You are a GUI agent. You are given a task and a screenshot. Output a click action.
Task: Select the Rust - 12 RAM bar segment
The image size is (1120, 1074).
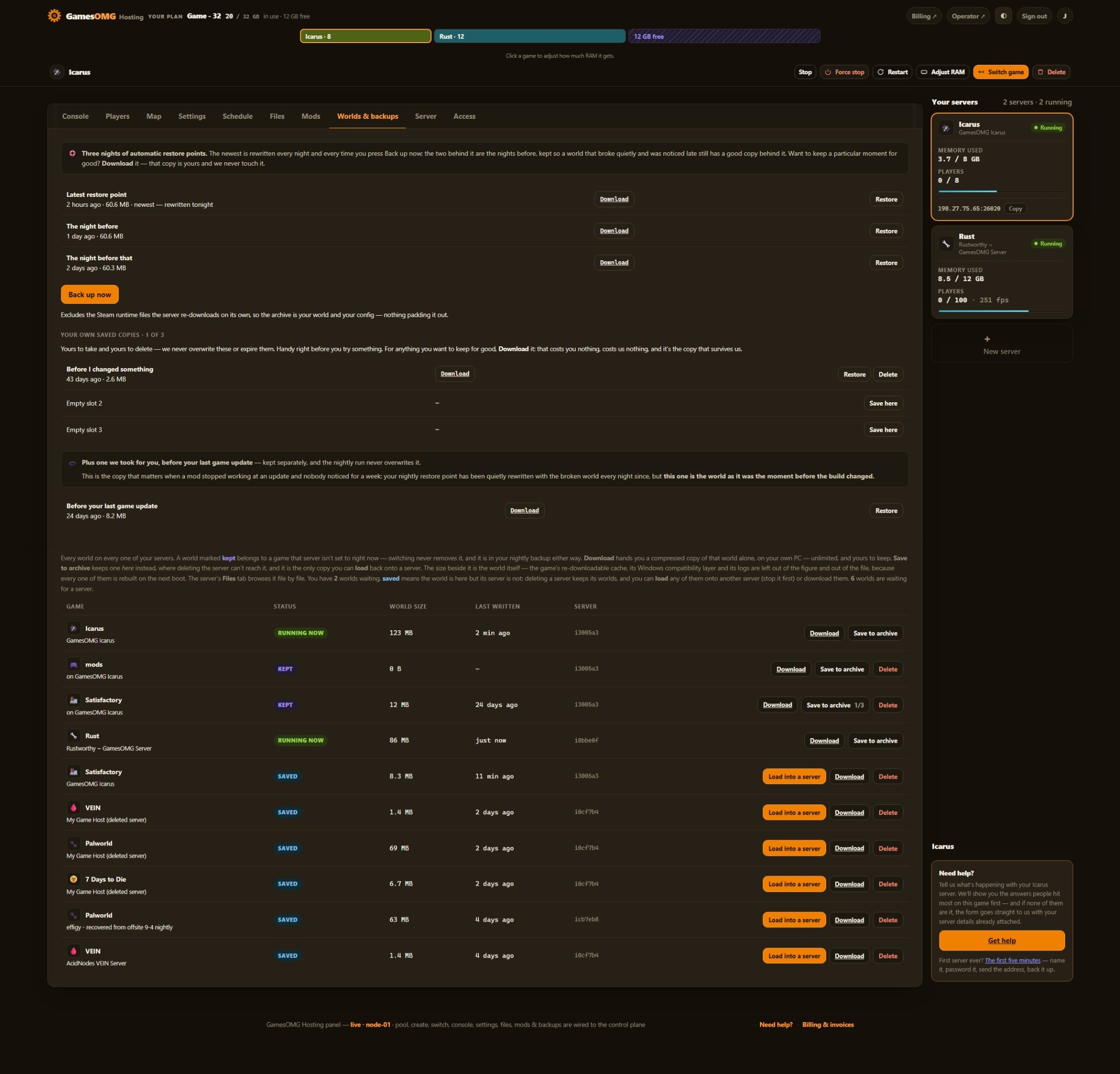point(530,36)
